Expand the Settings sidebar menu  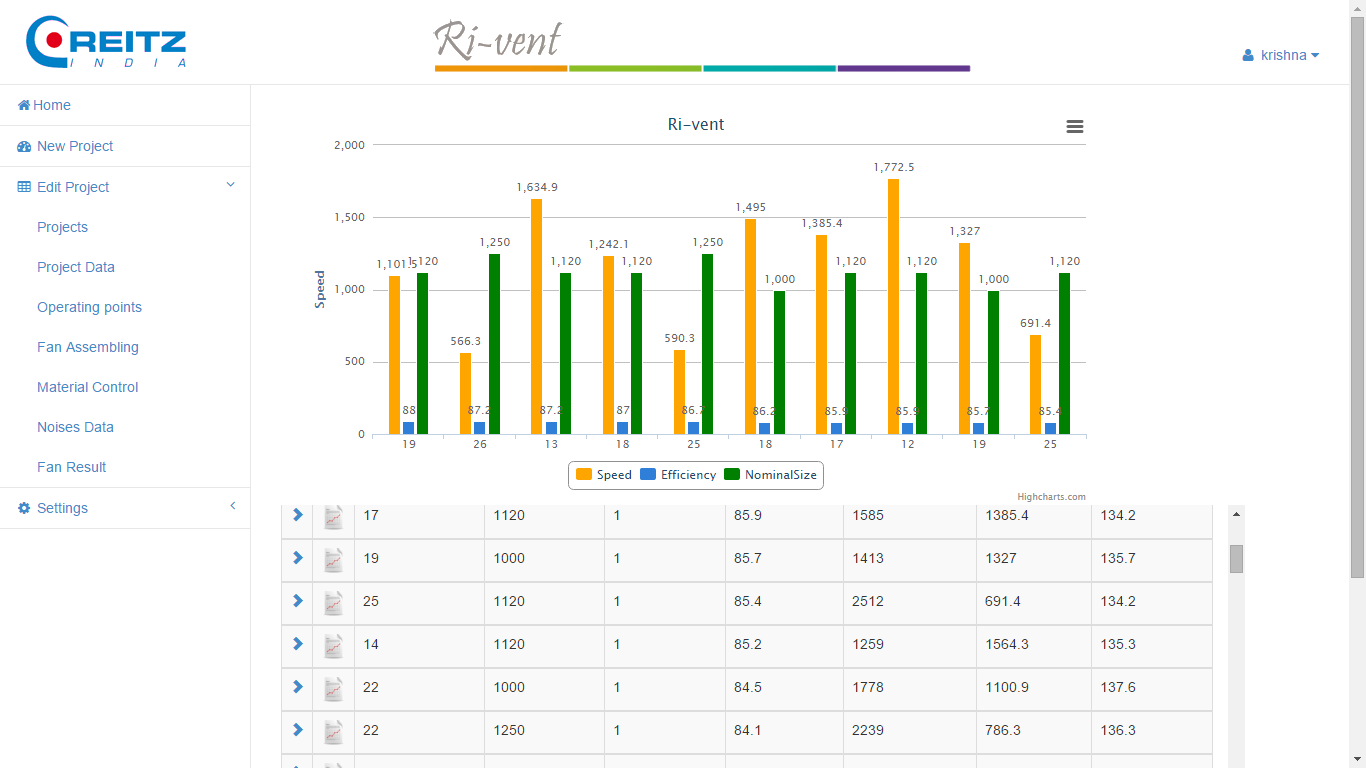coord(125,508)
